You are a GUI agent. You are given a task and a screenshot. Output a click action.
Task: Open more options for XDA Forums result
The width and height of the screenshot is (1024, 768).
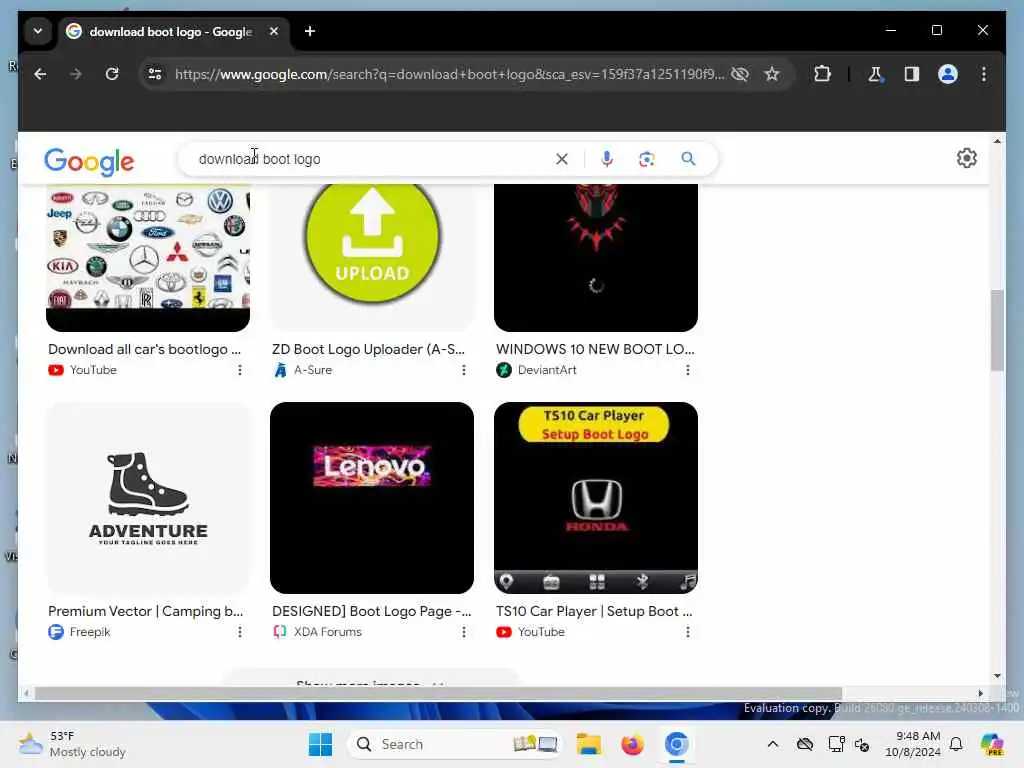(x=464, y=632)
